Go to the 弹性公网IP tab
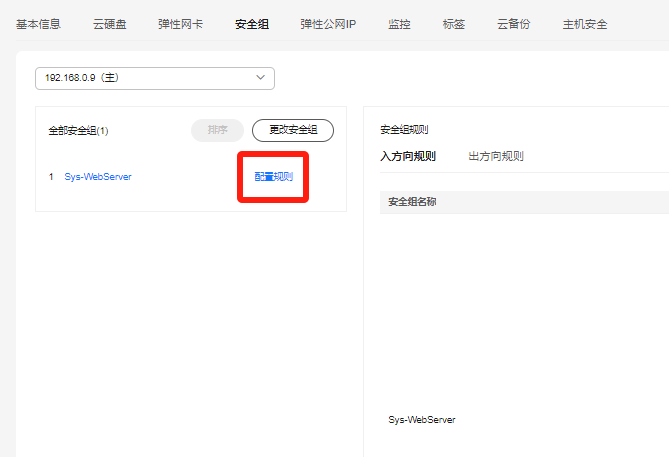669x457 pixels. (x=328, y=24)
